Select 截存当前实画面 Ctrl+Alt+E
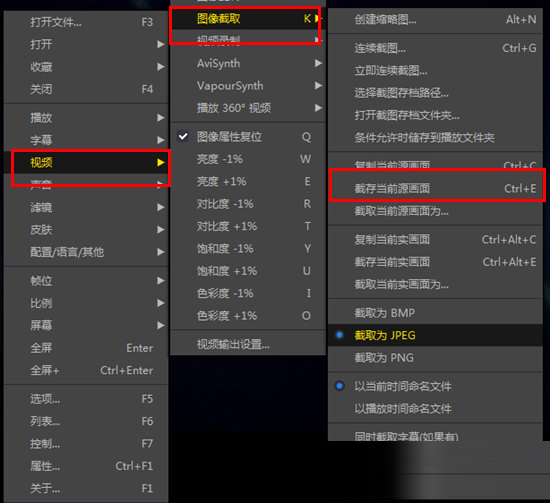 [435, 262]
